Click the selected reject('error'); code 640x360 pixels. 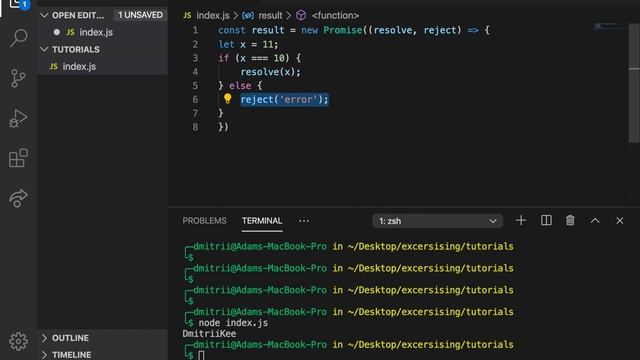[284, 99]
